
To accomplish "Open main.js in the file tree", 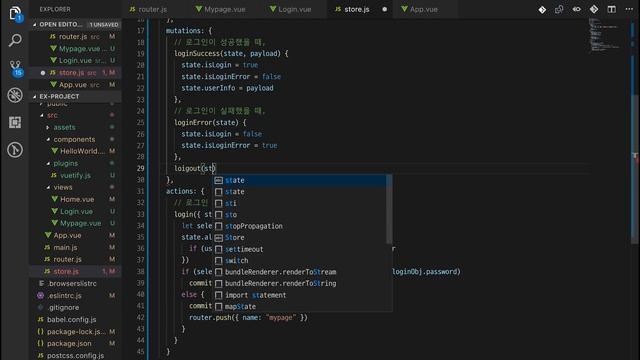I will tap(76, 247).
